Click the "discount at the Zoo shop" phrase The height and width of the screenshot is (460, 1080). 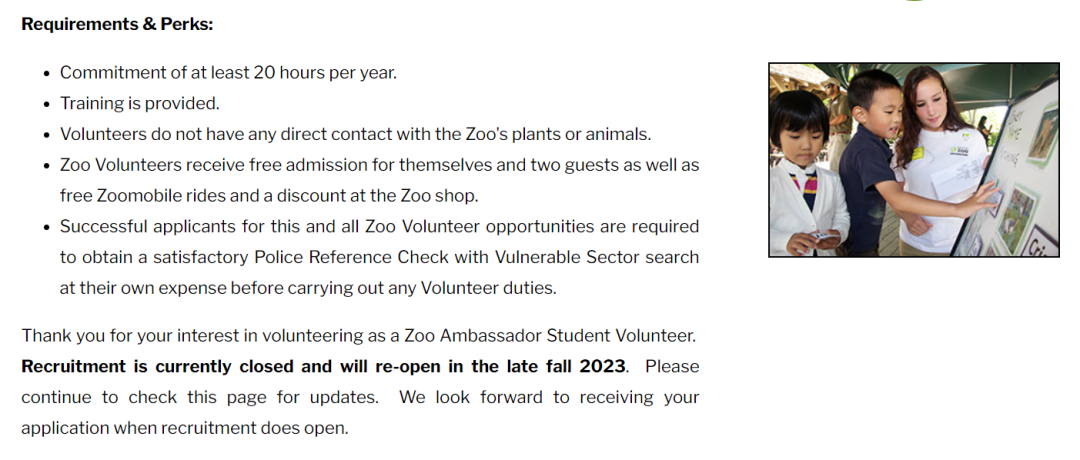coord(390,196)
